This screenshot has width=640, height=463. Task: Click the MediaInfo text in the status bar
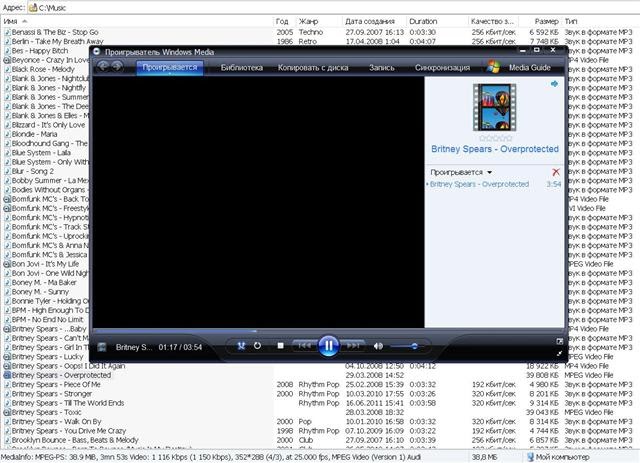click(212, 457)
